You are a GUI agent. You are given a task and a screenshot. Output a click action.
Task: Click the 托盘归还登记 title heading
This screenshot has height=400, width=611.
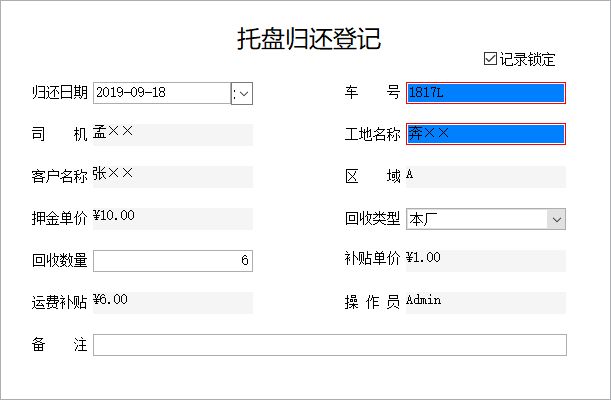[309, 39]
